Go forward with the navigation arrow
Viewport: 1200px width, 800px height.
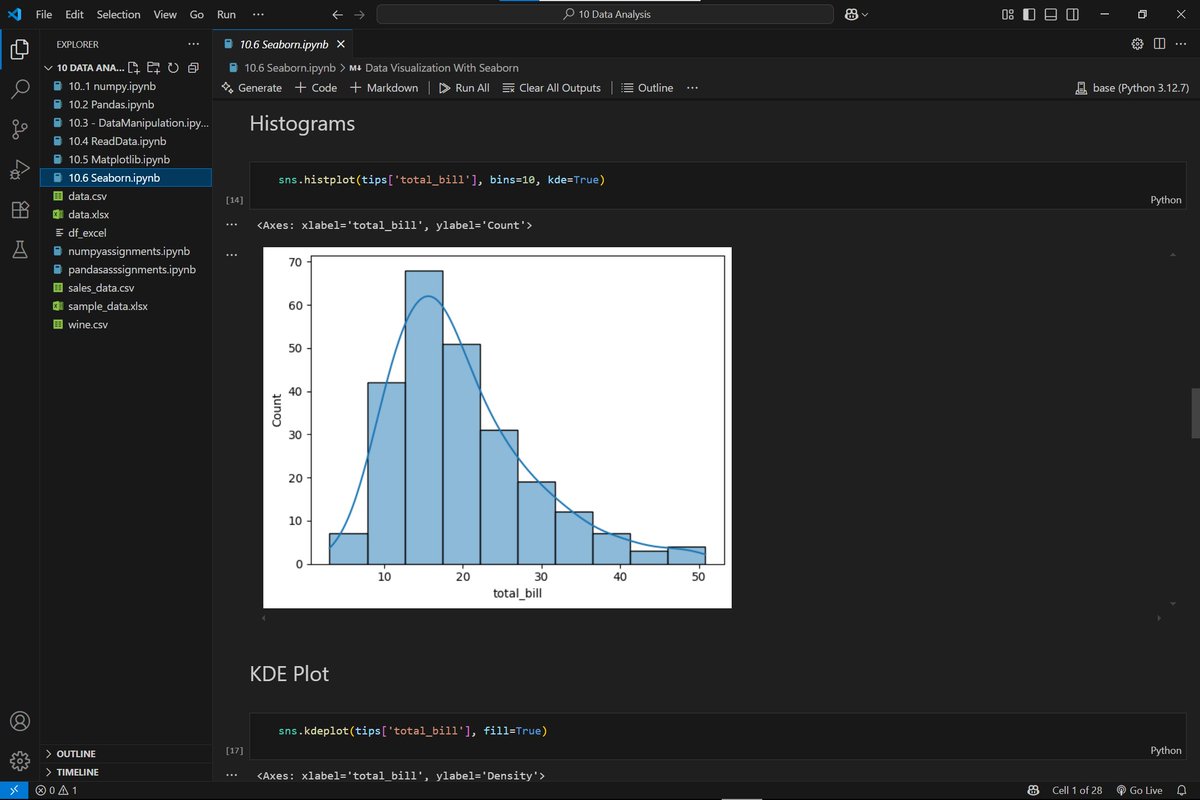pos(359,15)
